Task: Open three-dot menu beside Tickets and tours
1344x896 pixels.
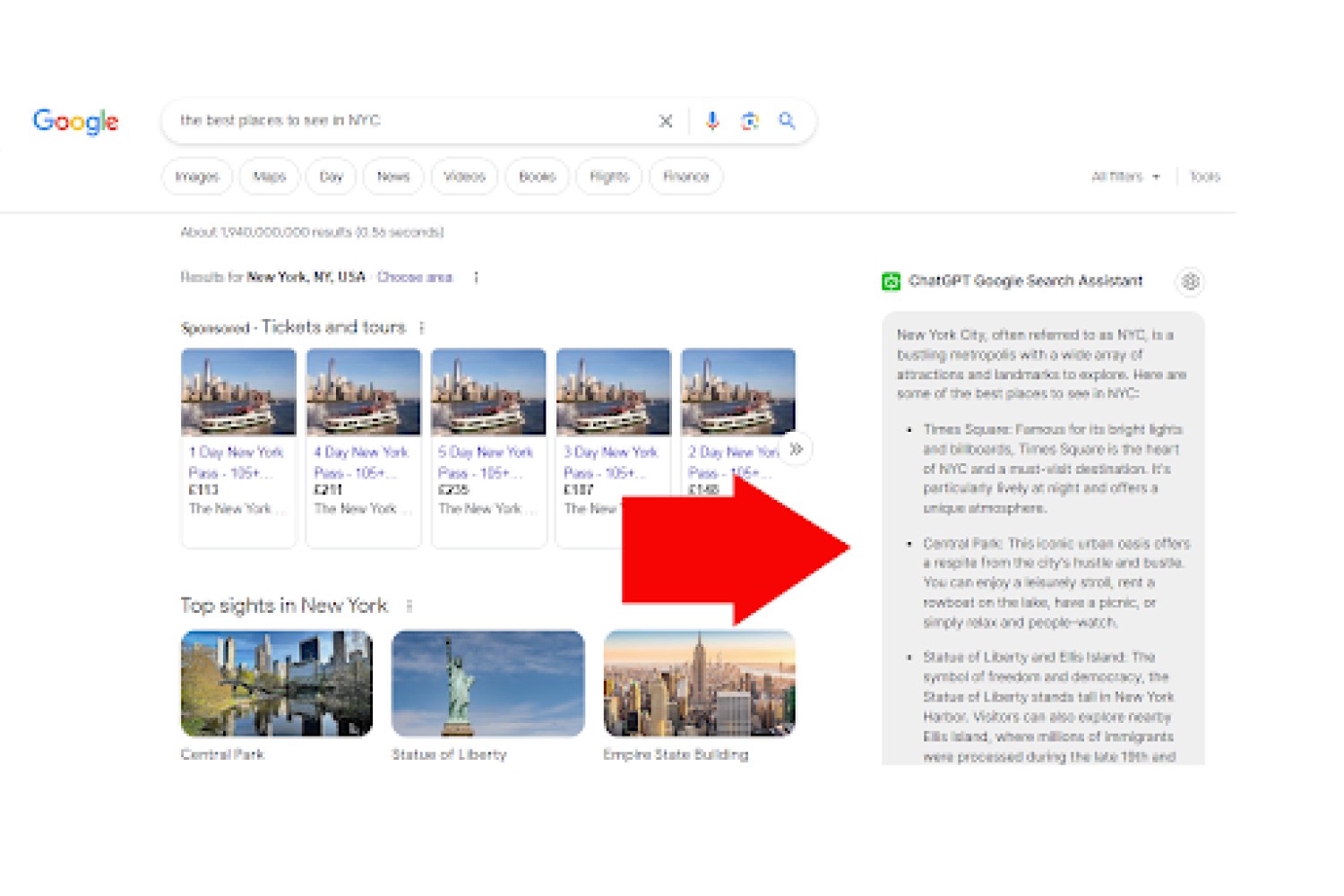Action: [422, 328]
